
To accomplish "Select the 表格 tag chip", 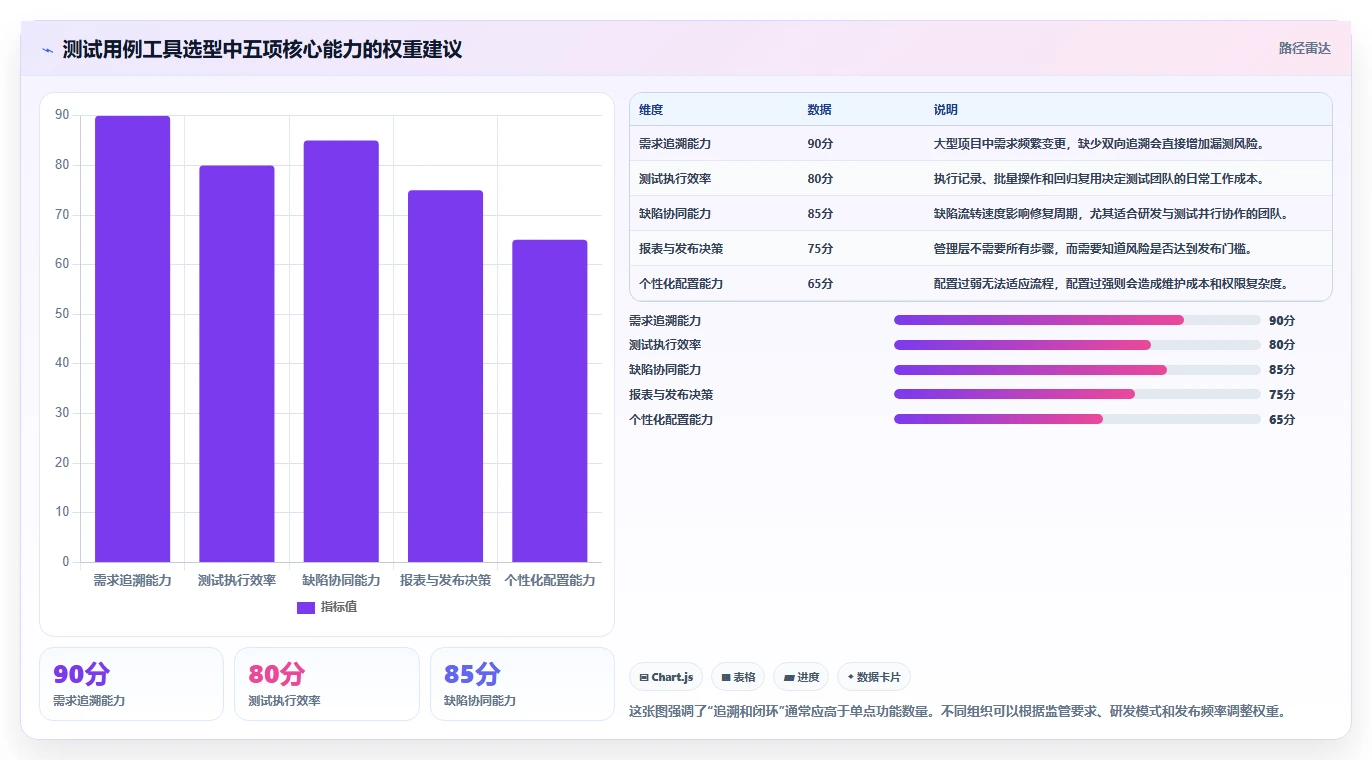I will coord(738,677).
